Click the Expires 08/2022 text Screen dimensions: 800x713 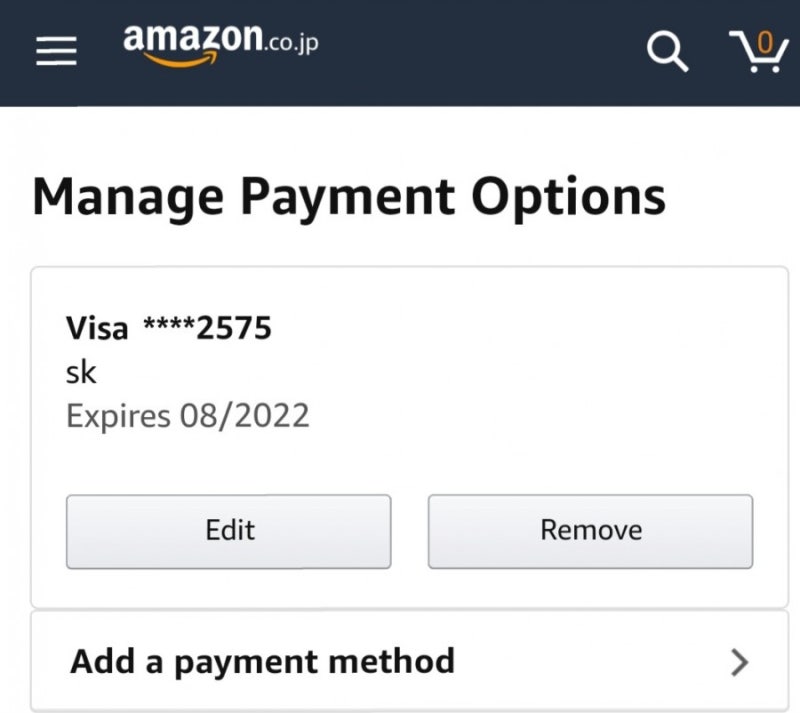[x=187, y=415]
